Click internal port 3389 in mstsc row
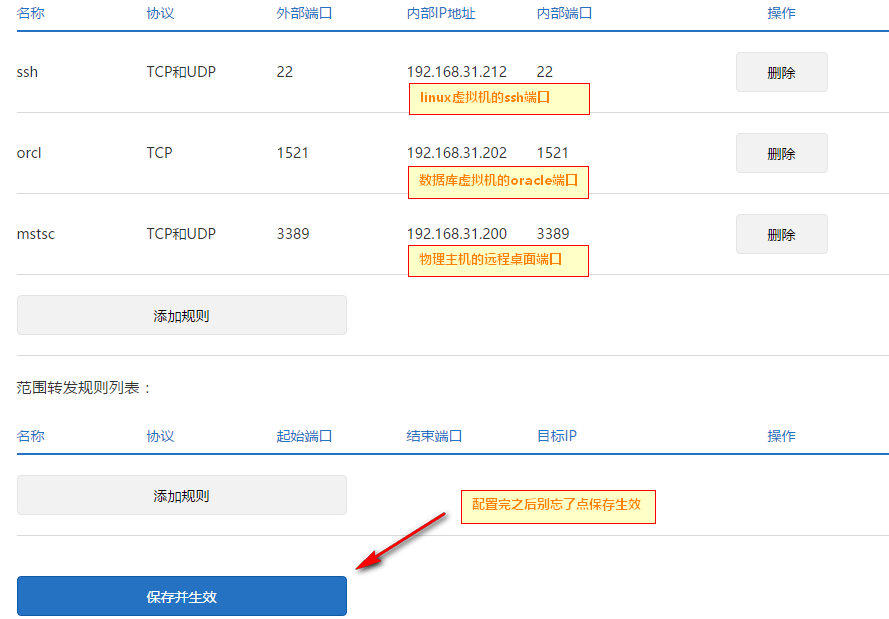This screenshot has width=889, height=619. pos(553,234)
